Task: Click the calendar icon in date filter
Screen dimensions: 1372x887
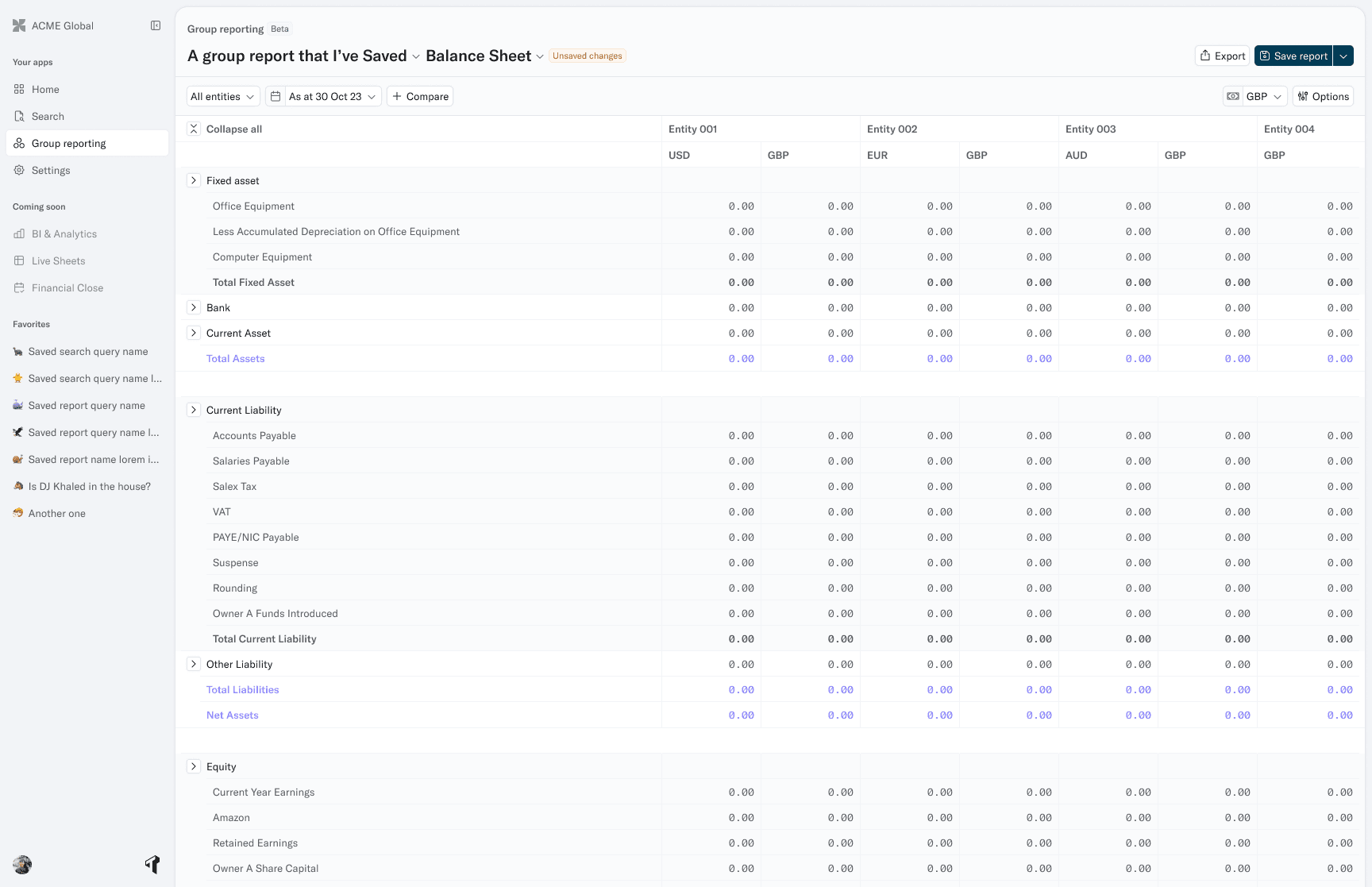Action: tap(276, 97)
